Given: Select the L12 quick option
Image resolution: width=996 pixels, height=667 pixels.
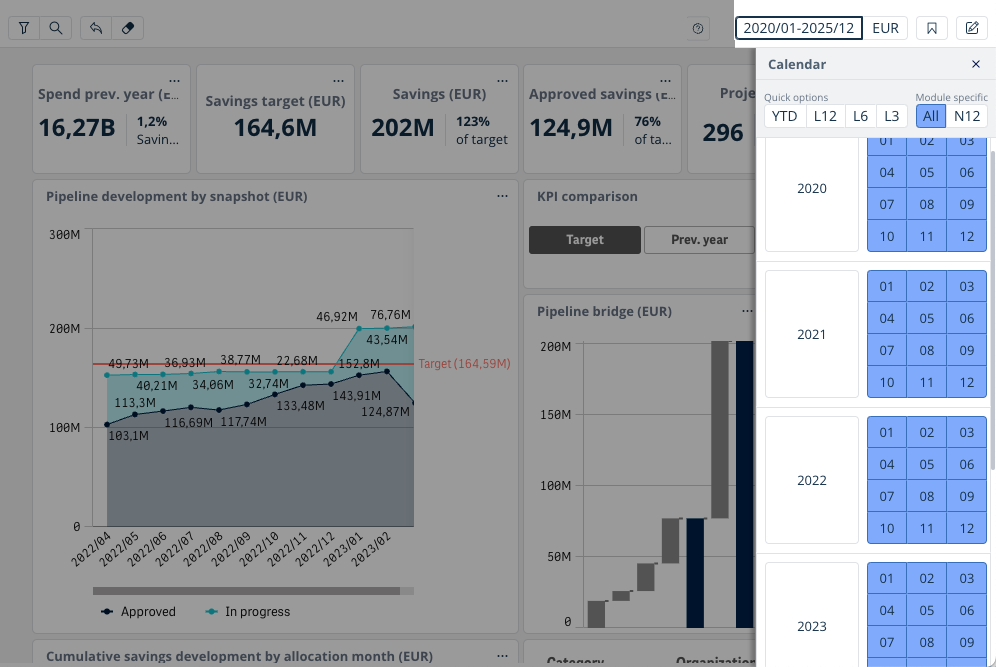Looking at the screenshot, I should (x=825, y=116).
